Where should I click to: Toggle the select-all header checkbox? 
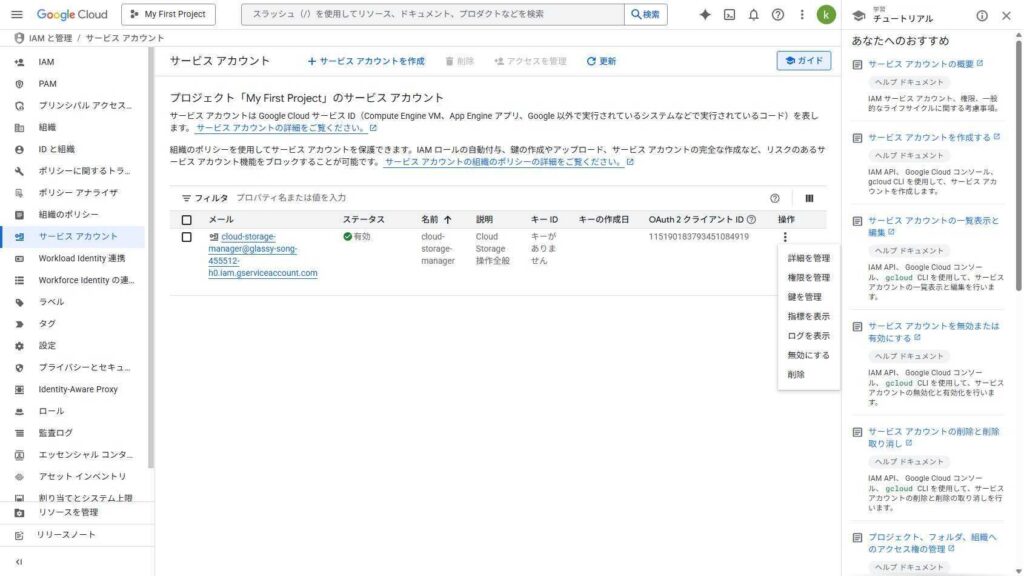point(187,220)
